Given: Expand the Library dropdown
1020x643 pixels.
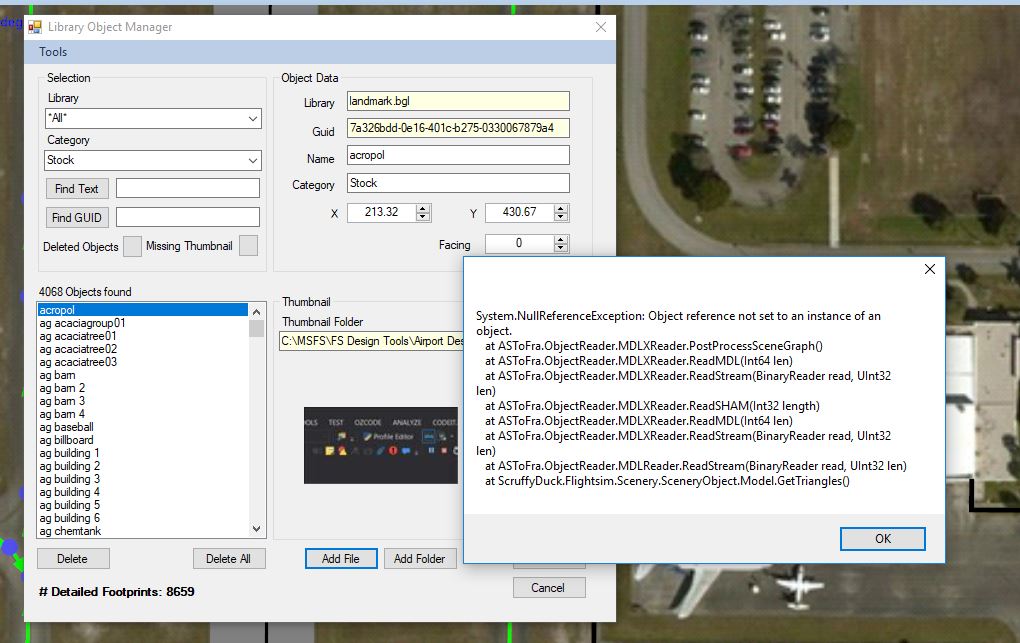Looking at the screenshot, I should pyautogui.click(x=253, y=119).
